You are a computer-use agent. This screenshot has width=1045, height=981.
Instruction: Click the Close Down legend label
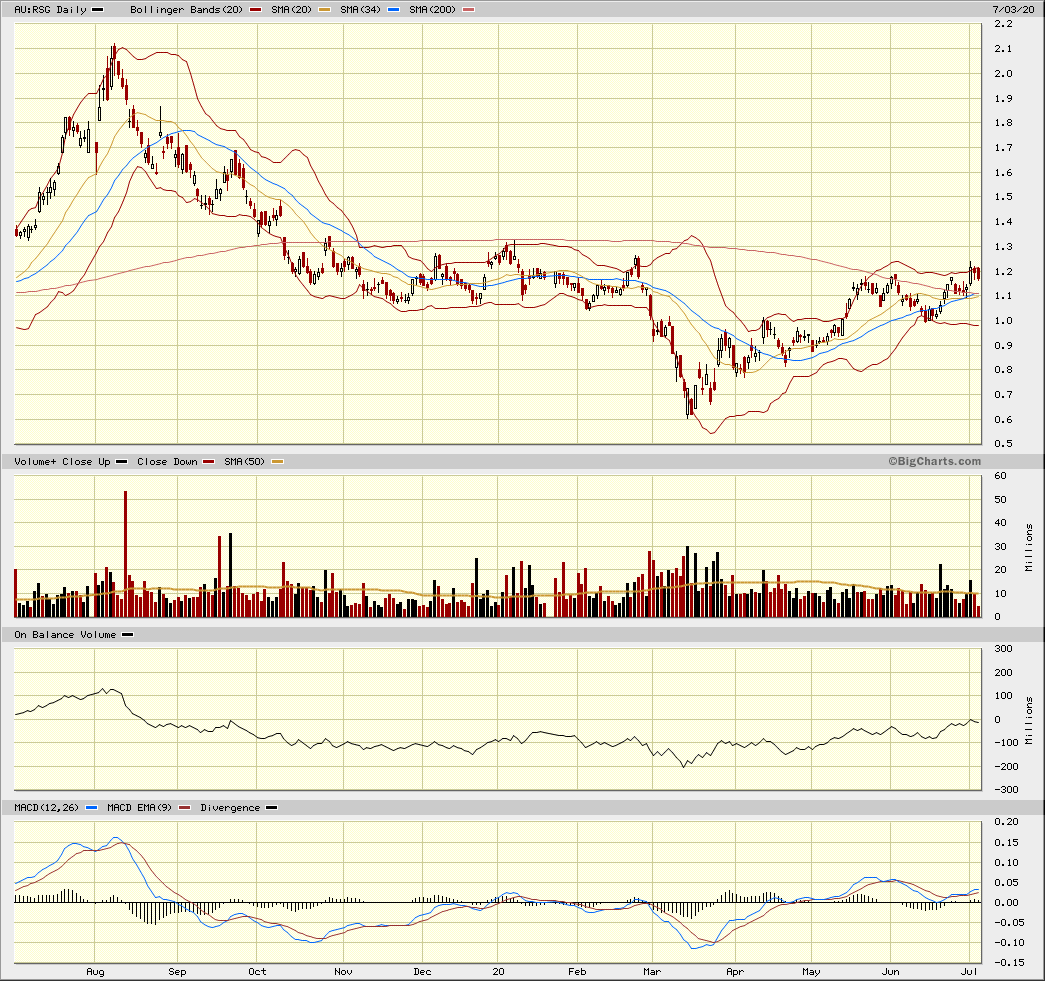click(x=167, y=461)
